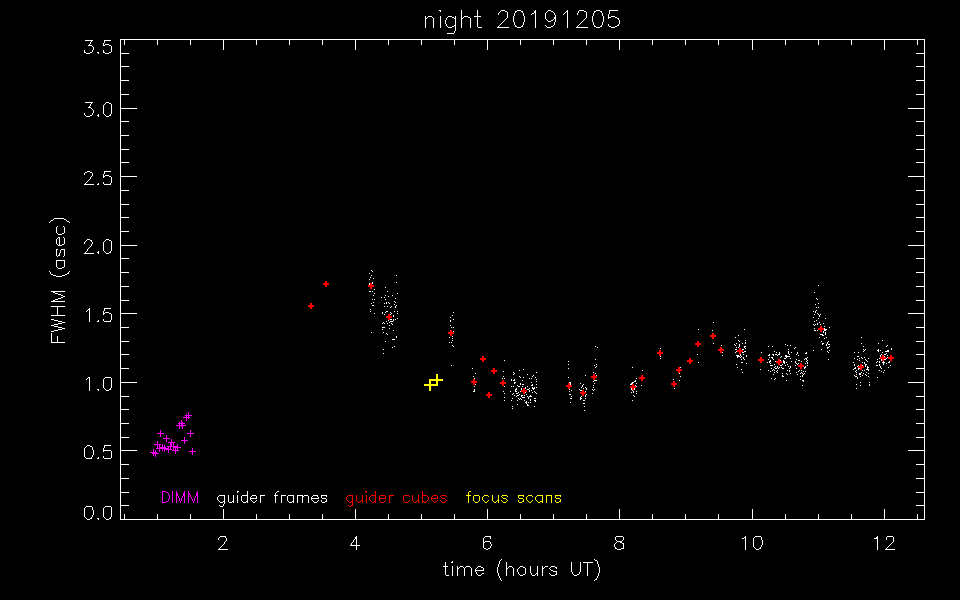The width and height of the screenshot is (960, 600).
Task: Click the 'time (hours UT)' x-axis label
Action: coord(522,569)
